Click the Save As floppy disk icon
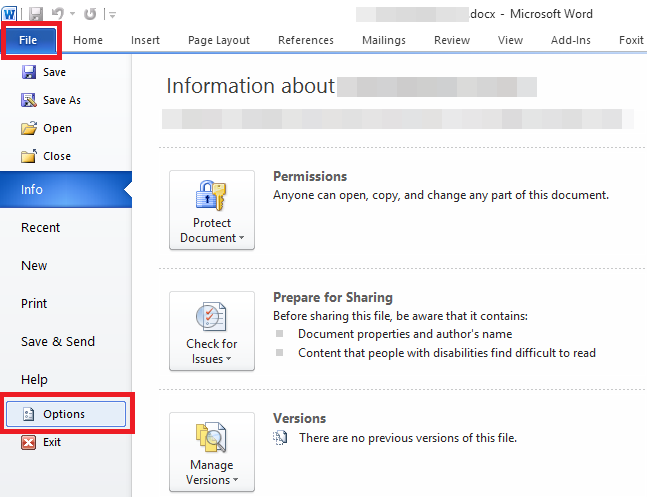Viewport: 647px width, 497px height. 29,100
